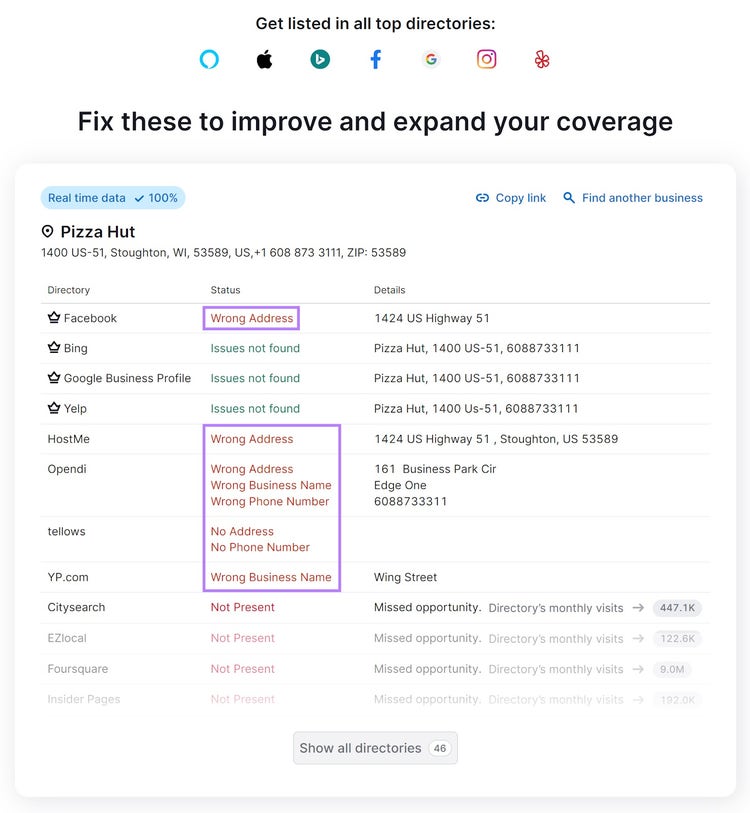Screen dimensions: 750x813
Task: Click the chain icon beside Copy link
Action: tap(482, 198)
